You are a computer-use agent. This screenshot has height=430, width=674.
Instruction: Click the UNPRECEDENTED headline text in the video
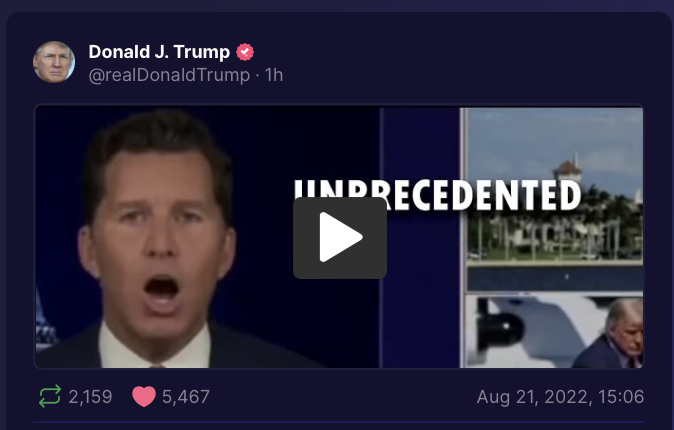click(438, 196)
